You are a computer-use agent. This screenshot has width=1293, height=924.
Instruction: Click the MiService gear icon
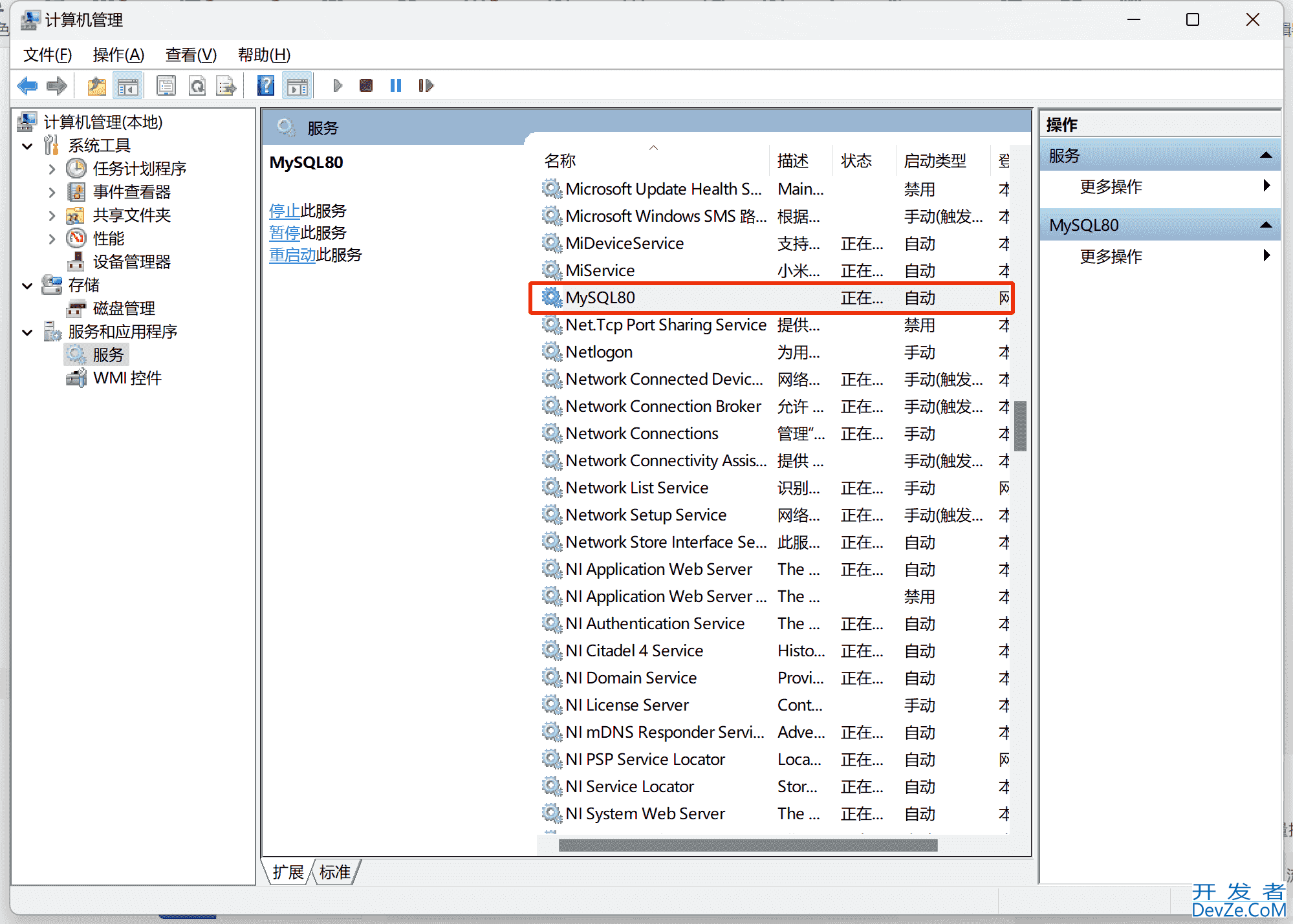coord(551,270)
